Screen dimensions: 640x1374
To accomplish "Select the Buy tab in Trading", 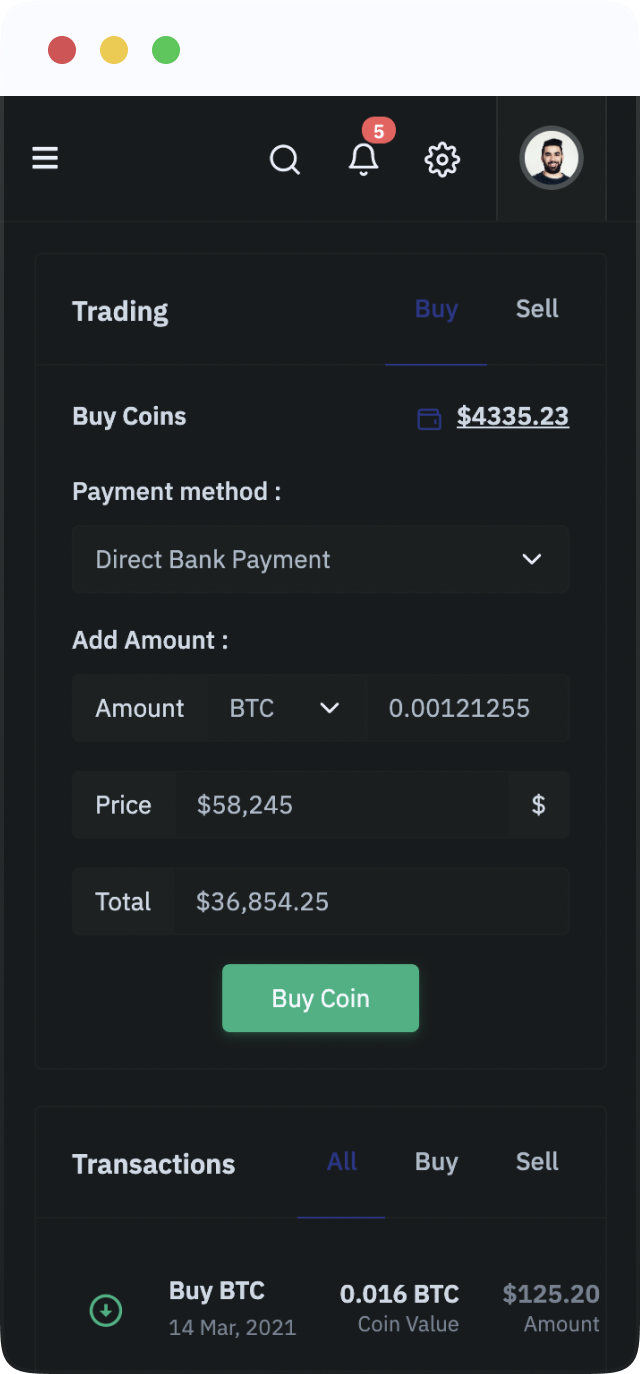I will 436,309.
